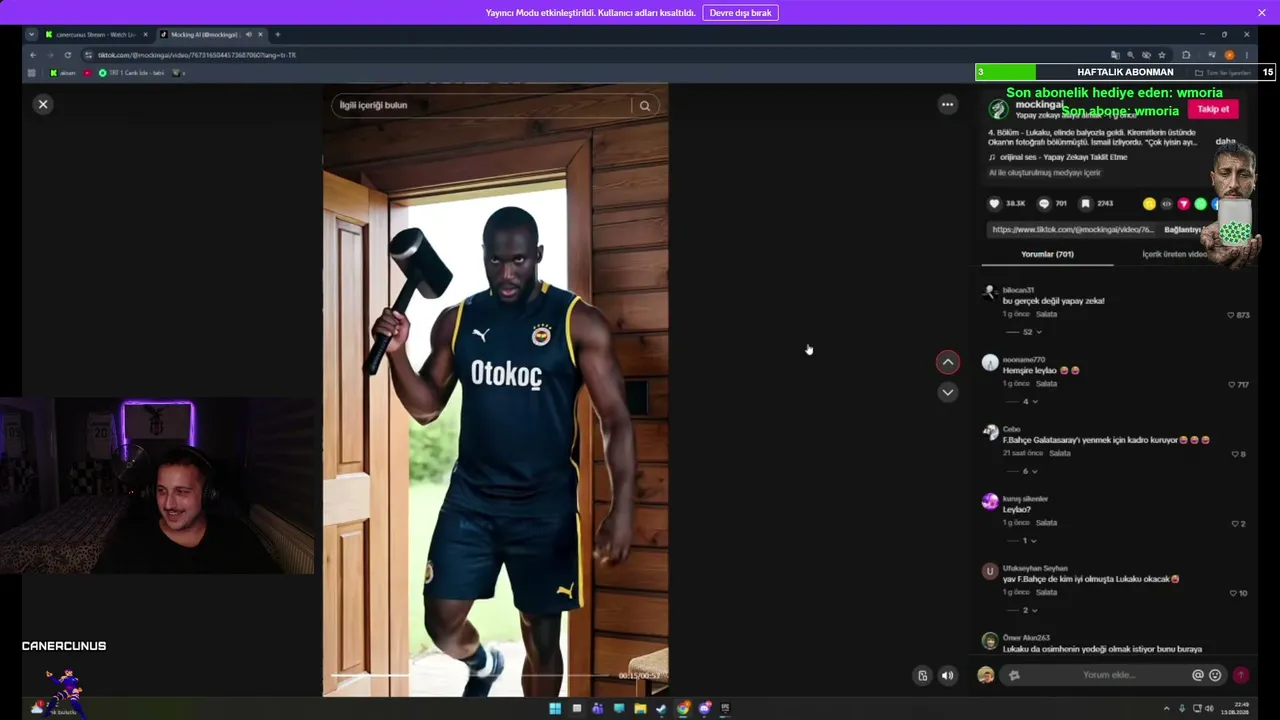Switch to the 'canercunus Stream' browser tab
Image resolution: width=1280 pixels, height=720 pixels.
coord(97,35)
